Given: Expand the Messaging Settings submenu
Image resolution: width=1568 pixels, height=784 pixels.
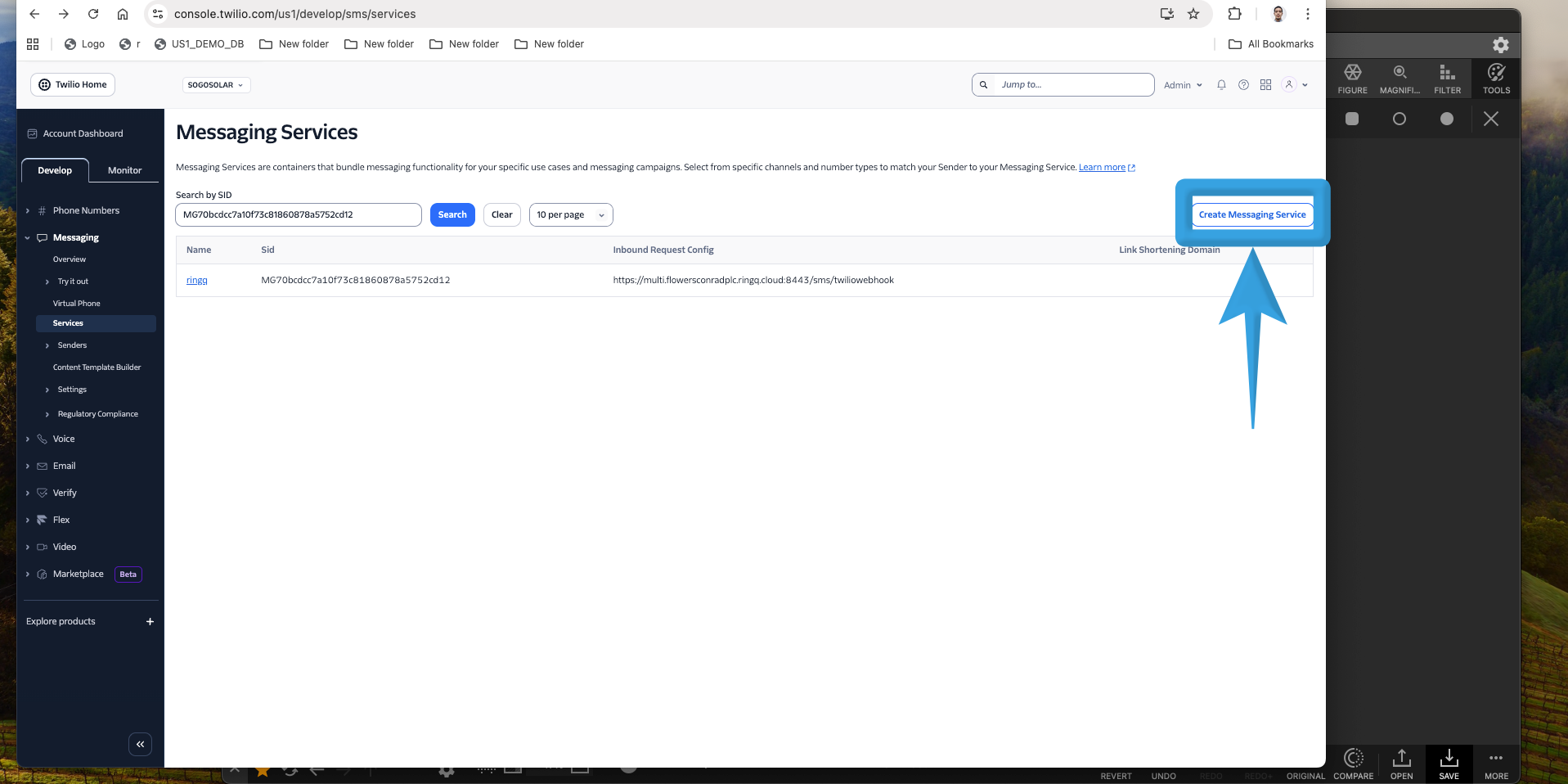Looking at the screenshot, I should (47, 390).
